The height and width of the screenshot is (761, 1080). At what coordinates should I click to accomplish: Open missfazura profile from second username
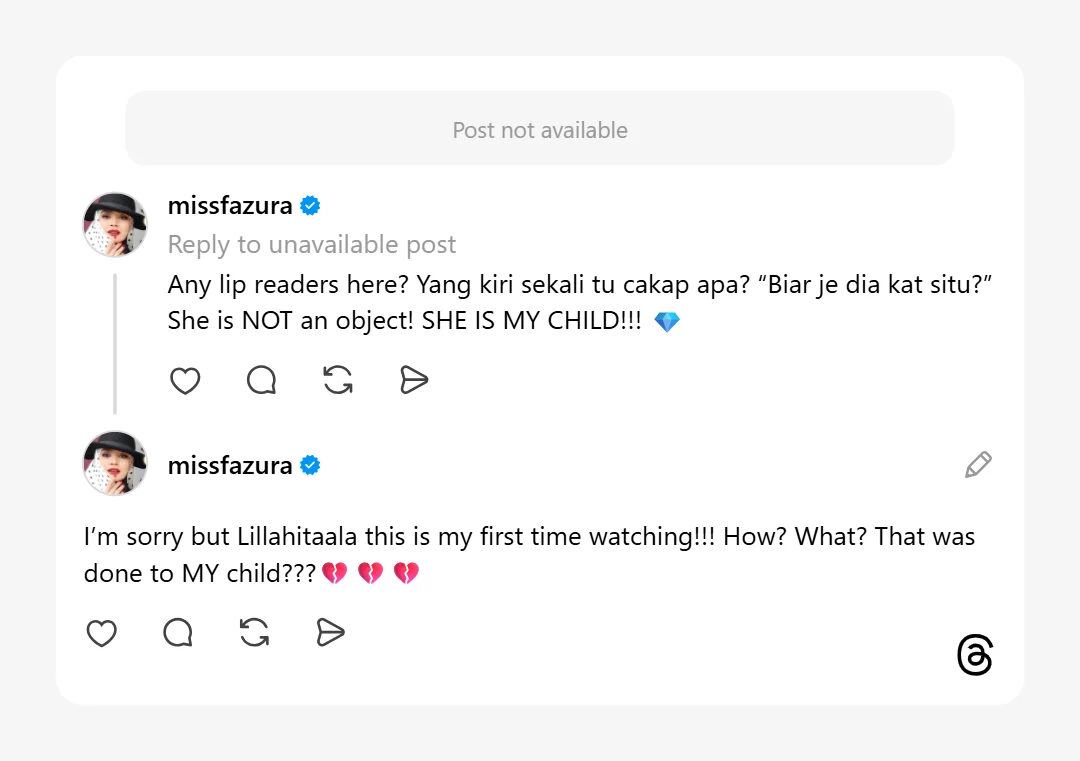pyautogui.click(x=230, y=465)
